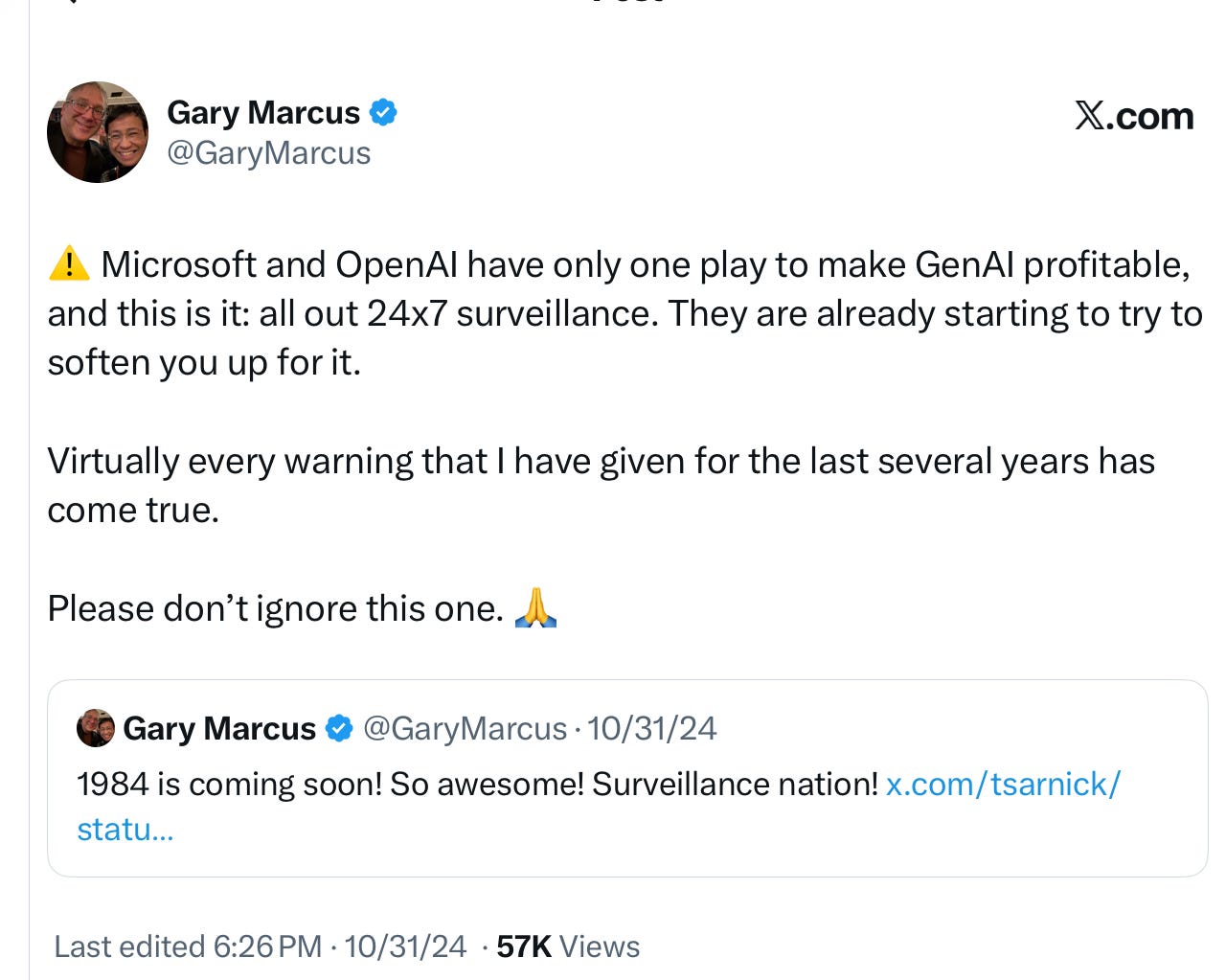The image size is (1226, 980).
Task: Click the "Please don't ignore this one." line
Action: point(276,608)
